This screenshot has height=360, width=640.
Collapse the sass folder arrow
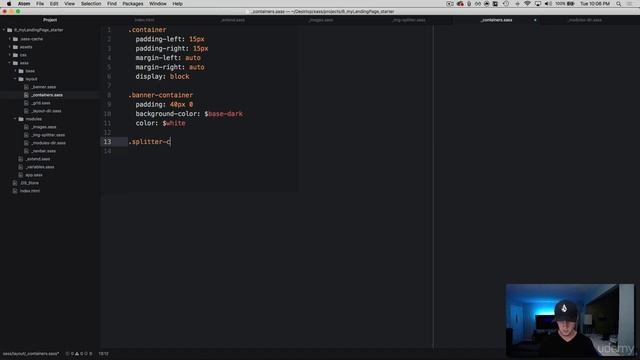10,63
